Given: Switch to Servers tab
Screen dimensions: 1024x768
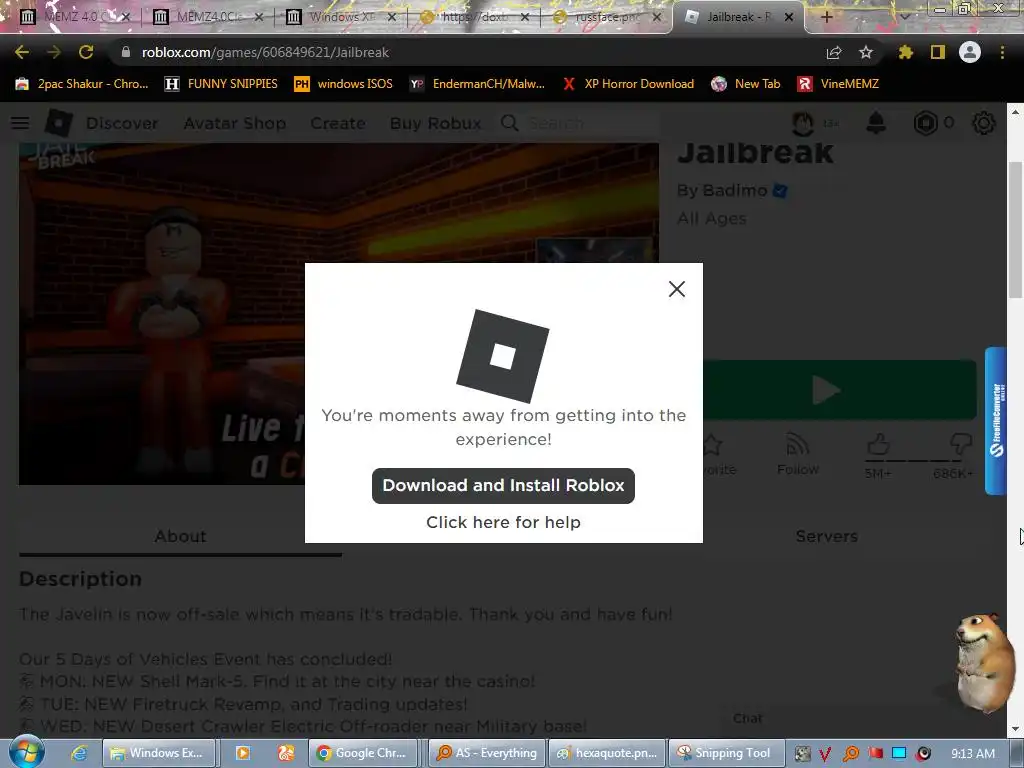Looking at the screenshot, I should coord(826,536).
